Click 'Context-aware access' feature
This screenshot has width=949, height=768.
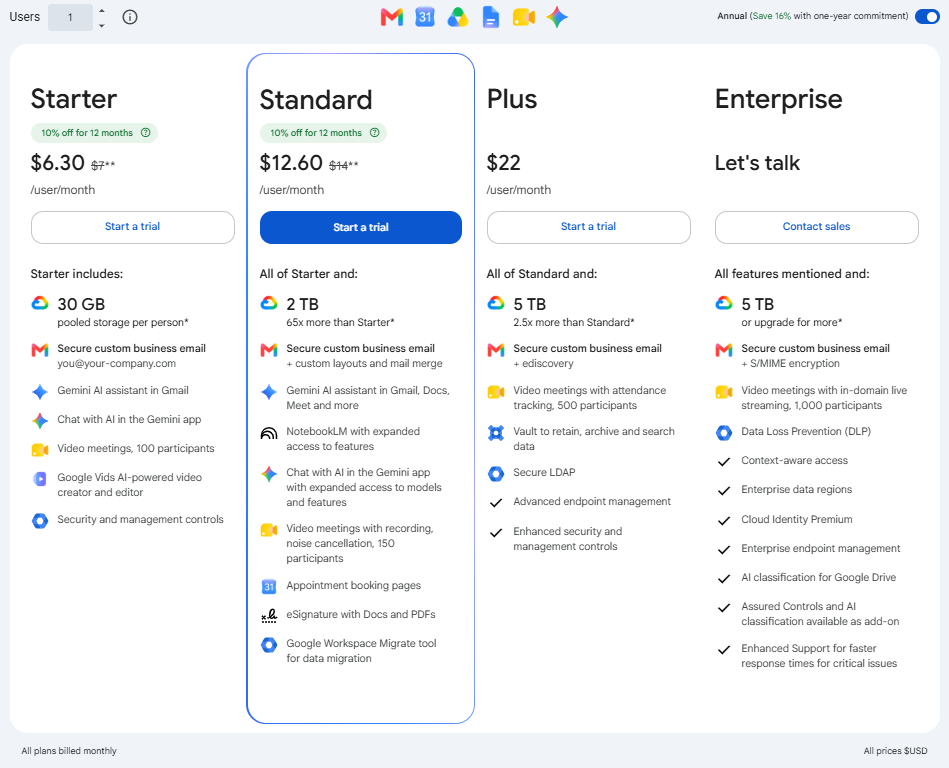(x=794, y=461)
